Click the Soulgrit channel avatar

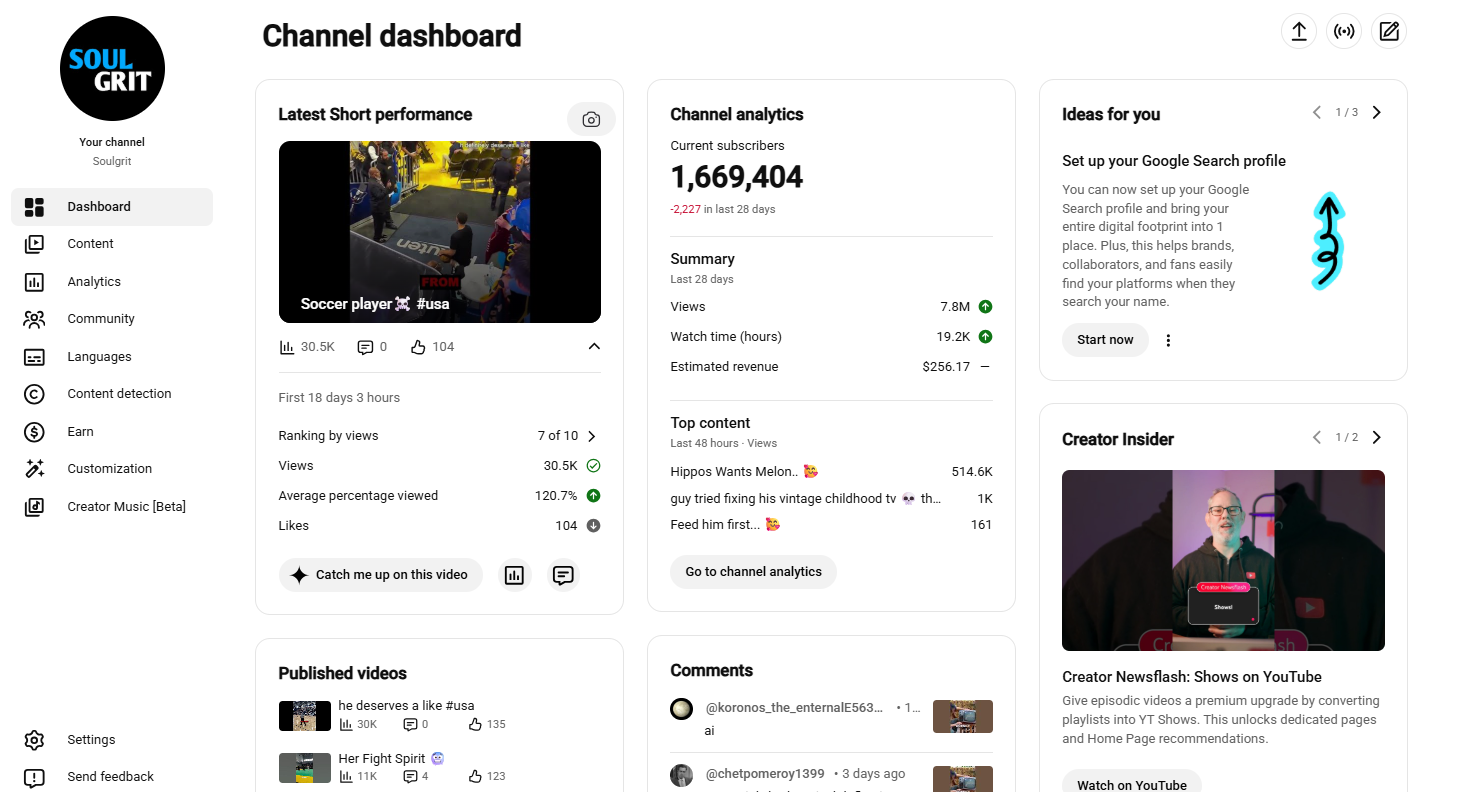112,69
